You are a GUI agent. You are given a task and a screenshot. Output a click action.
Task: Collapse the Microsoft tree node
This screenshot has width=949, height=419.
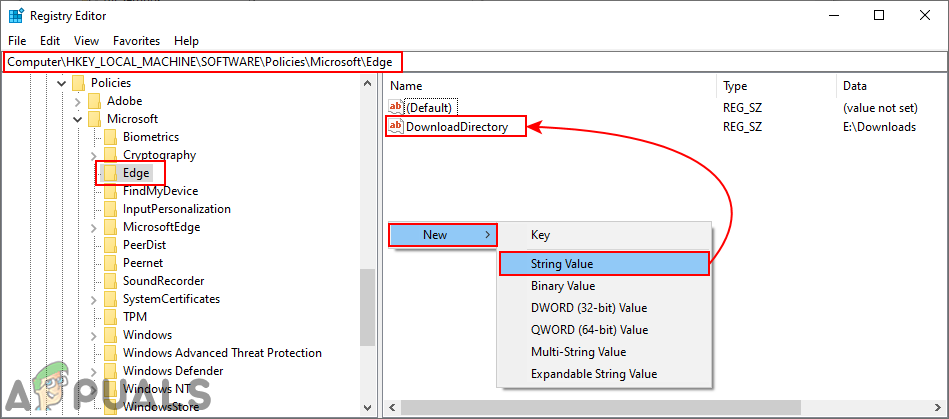point(78,119)
